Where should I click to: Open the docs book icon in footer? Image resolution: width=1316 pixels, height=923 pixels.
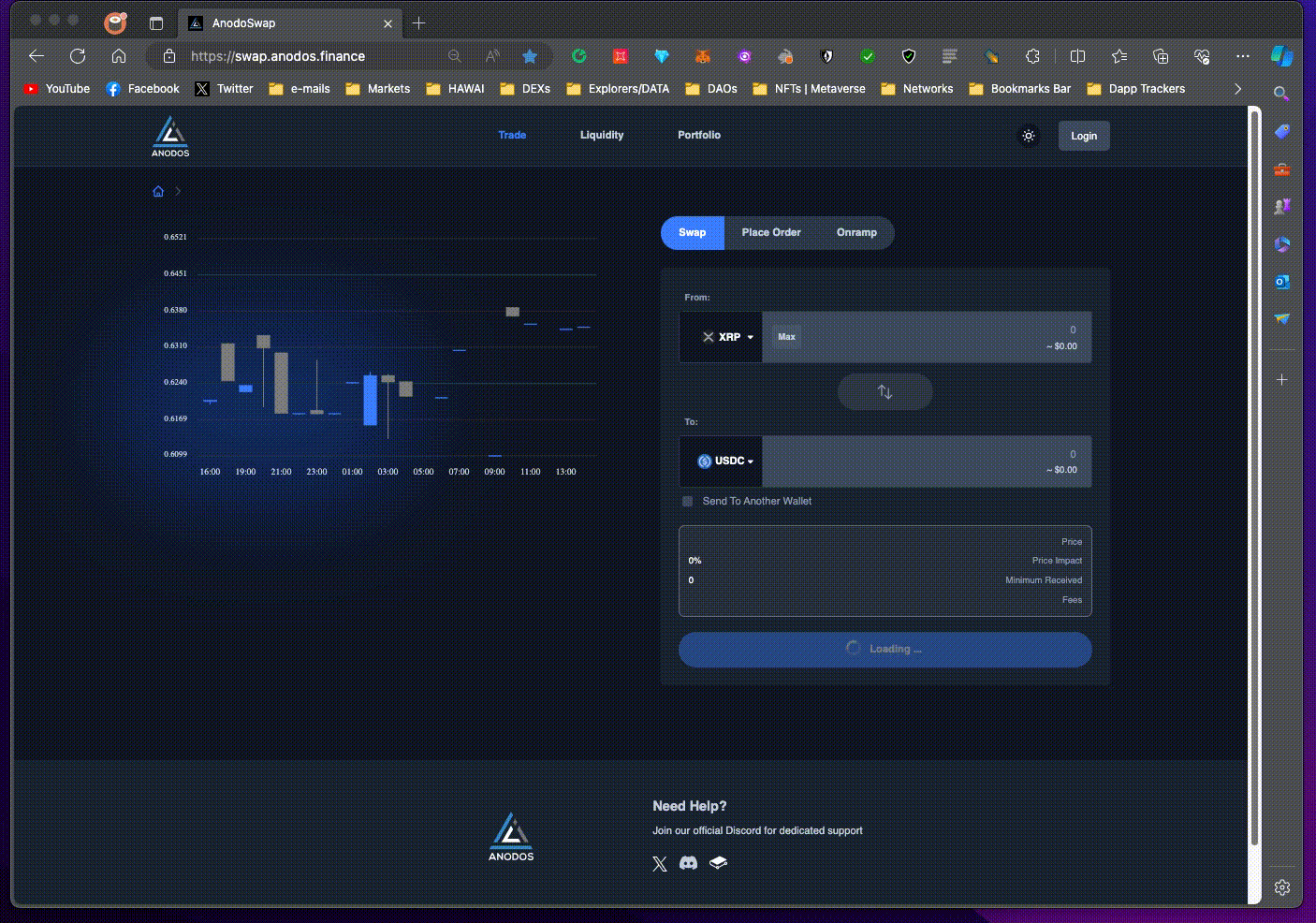[x=718, y=863]
